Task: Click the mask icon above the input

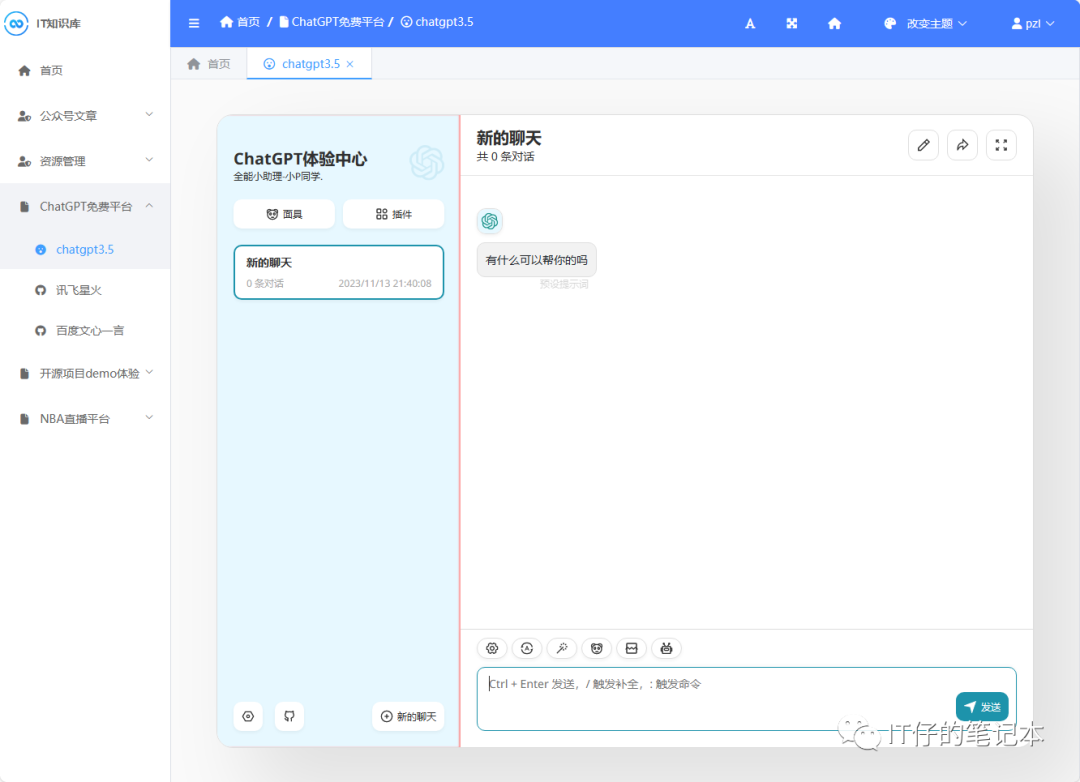Action: click(596, 648)
